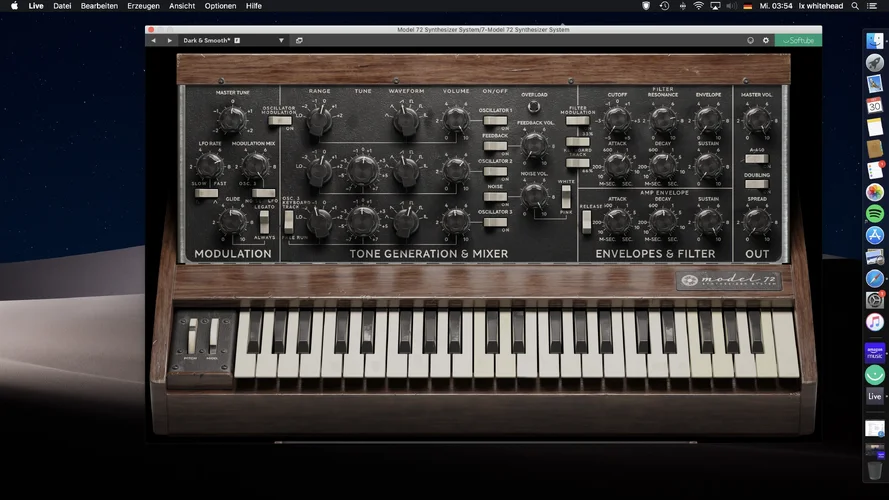Toggle Oscillator 1 on/off switch
The width and height of the screenshot is (889, 500).
[x=495, y=120]
